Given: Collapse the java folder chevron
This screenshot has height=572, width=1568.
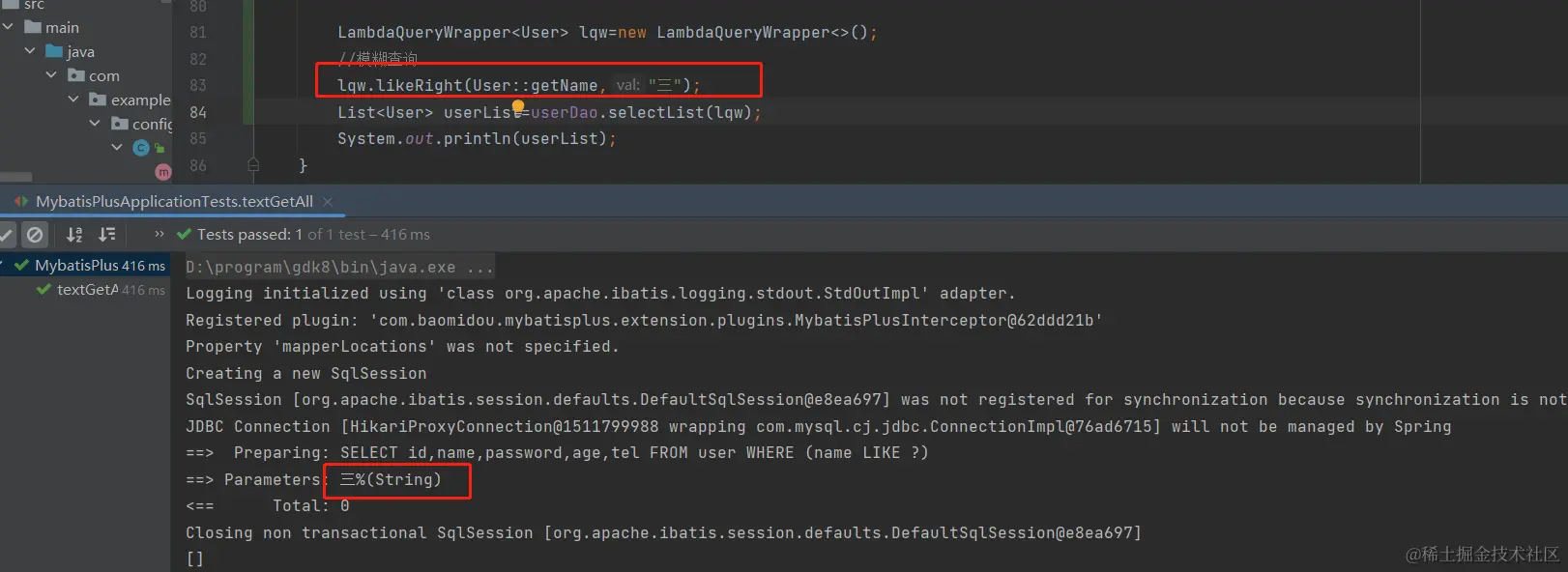Looking at the screenshot, I should coord(30,51).
